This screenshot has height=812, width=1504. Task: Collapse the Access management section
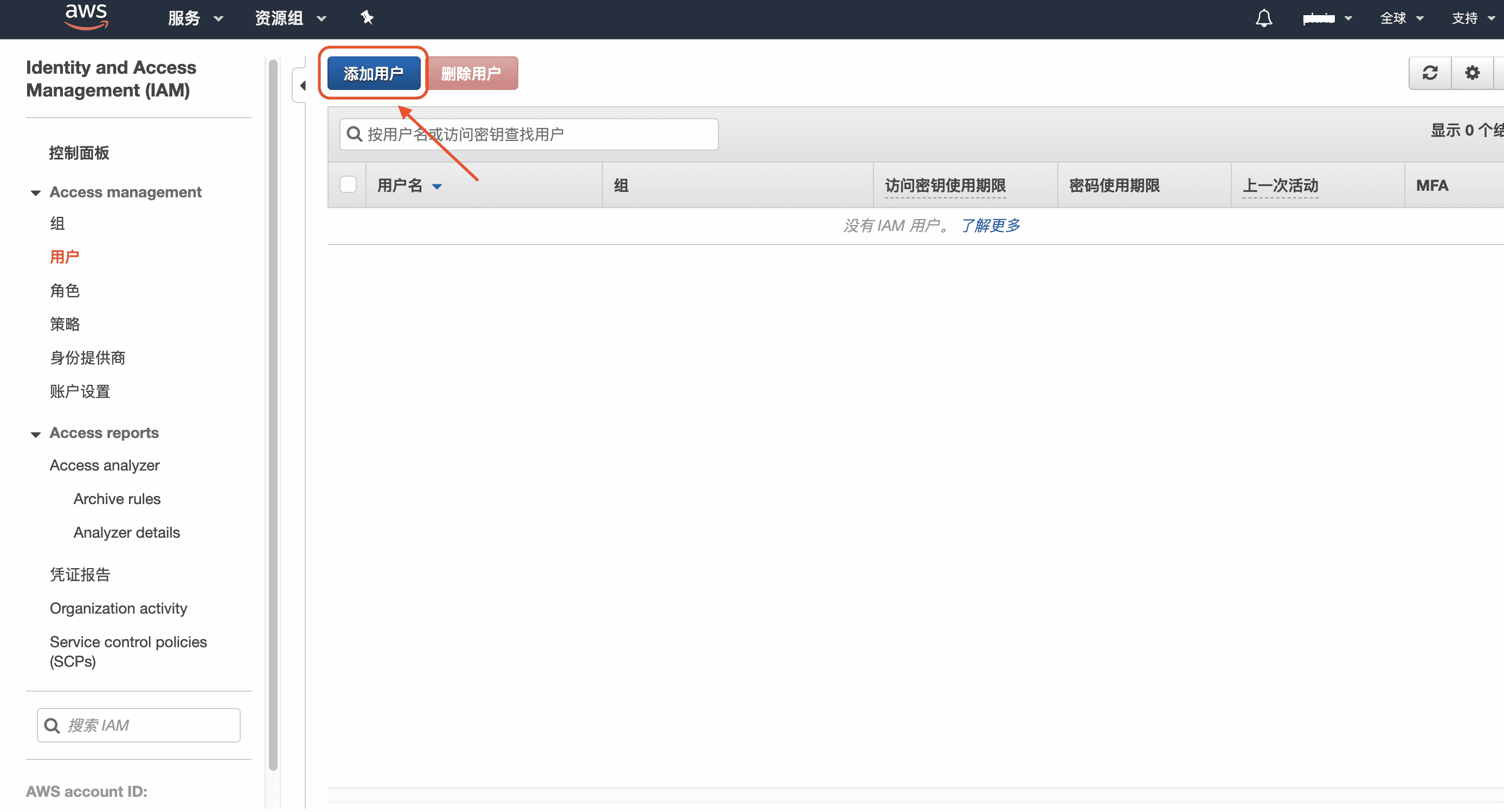36,192
